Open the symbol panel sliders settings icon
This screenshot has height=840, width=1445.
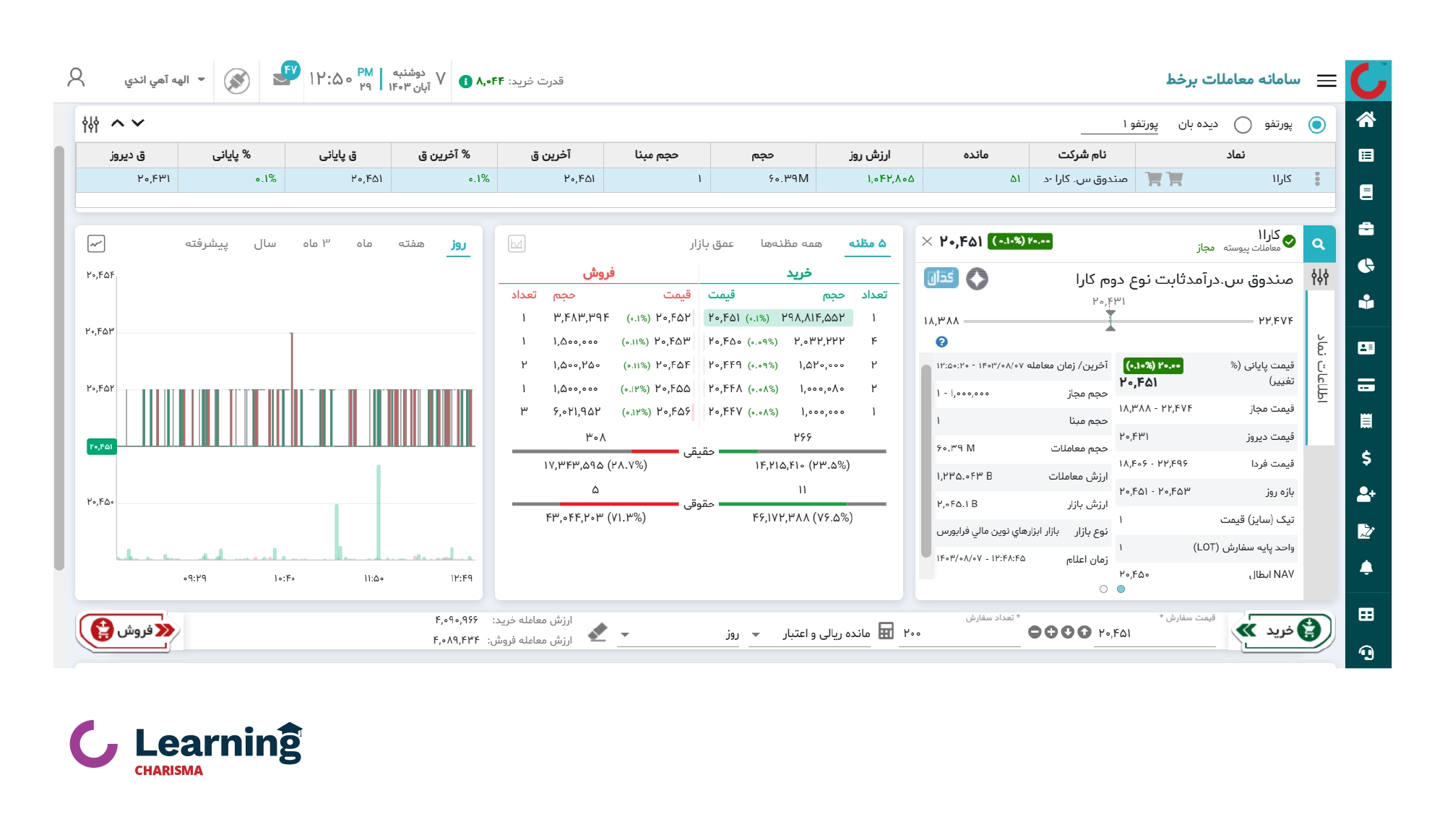click(1320, 277)
